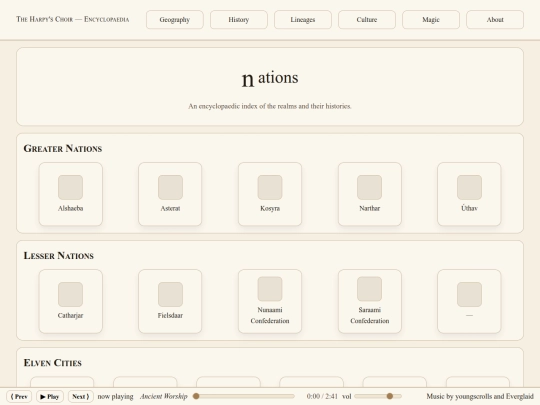Skip to next track with Next
Viewport: 540px width, 405px height.
tap(81, 397)
